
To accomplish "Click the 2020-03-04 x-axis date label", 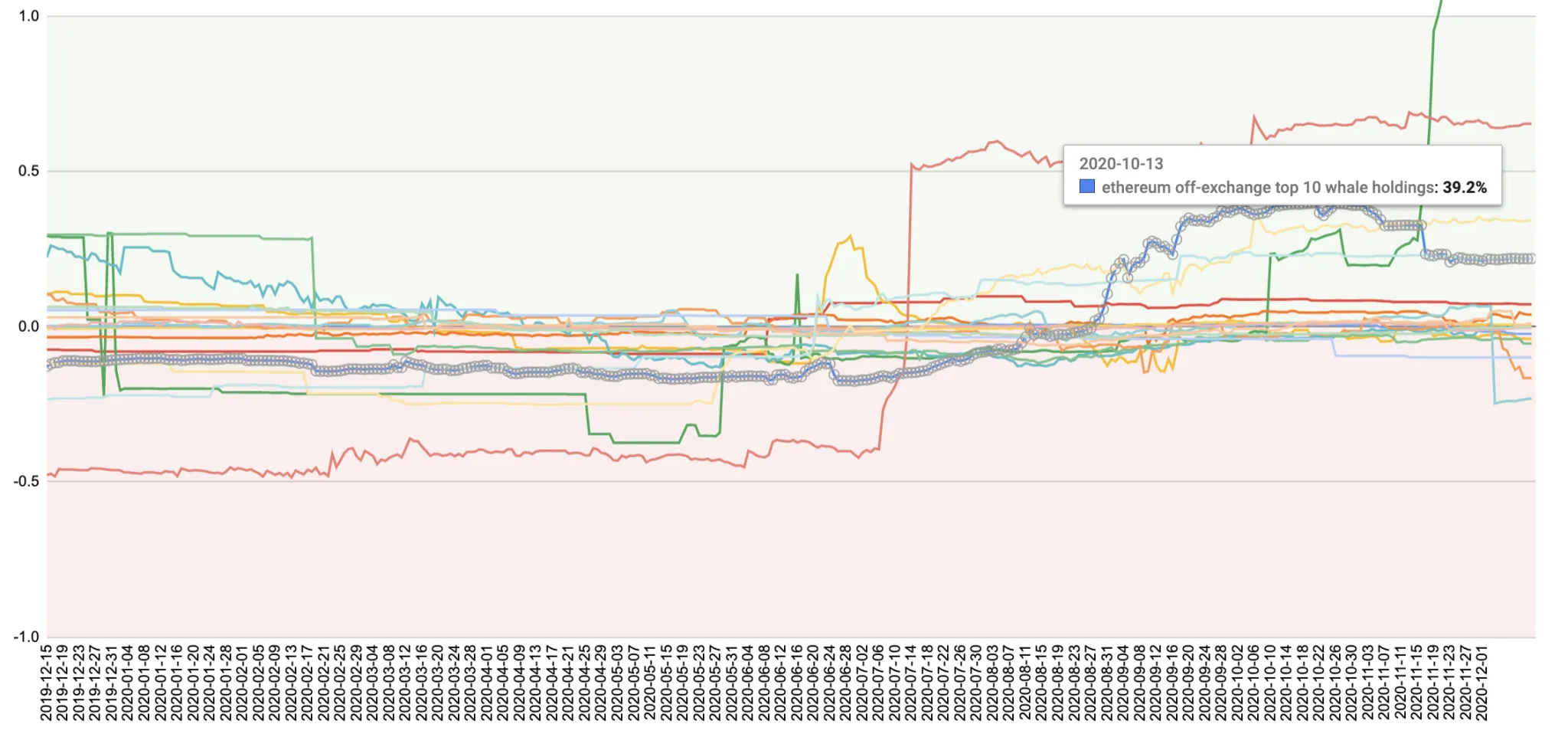I will click(x=372, y=682).
